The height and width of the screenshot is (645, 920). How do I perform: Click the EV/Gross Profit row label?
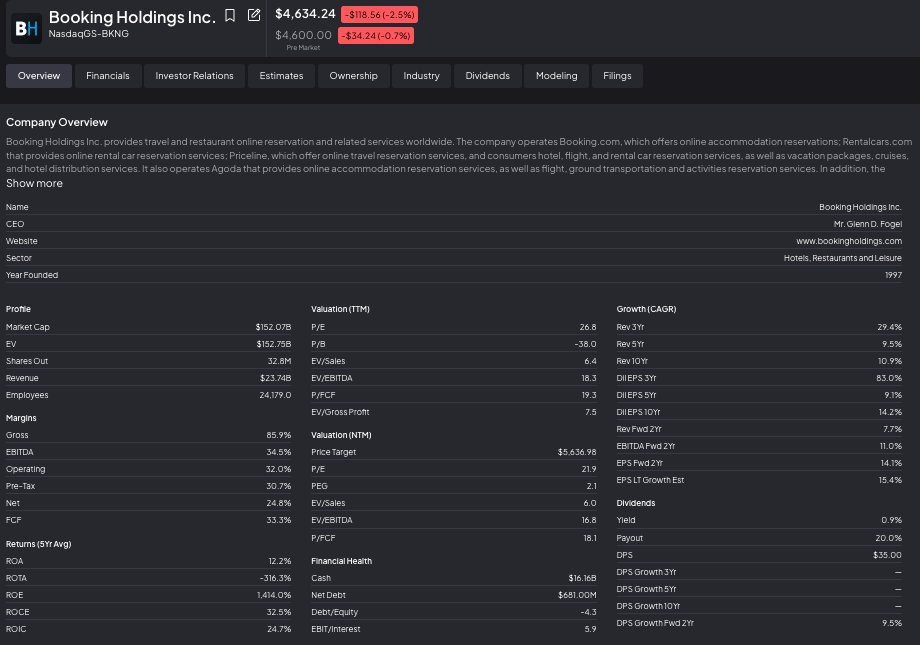coord(340,412)
